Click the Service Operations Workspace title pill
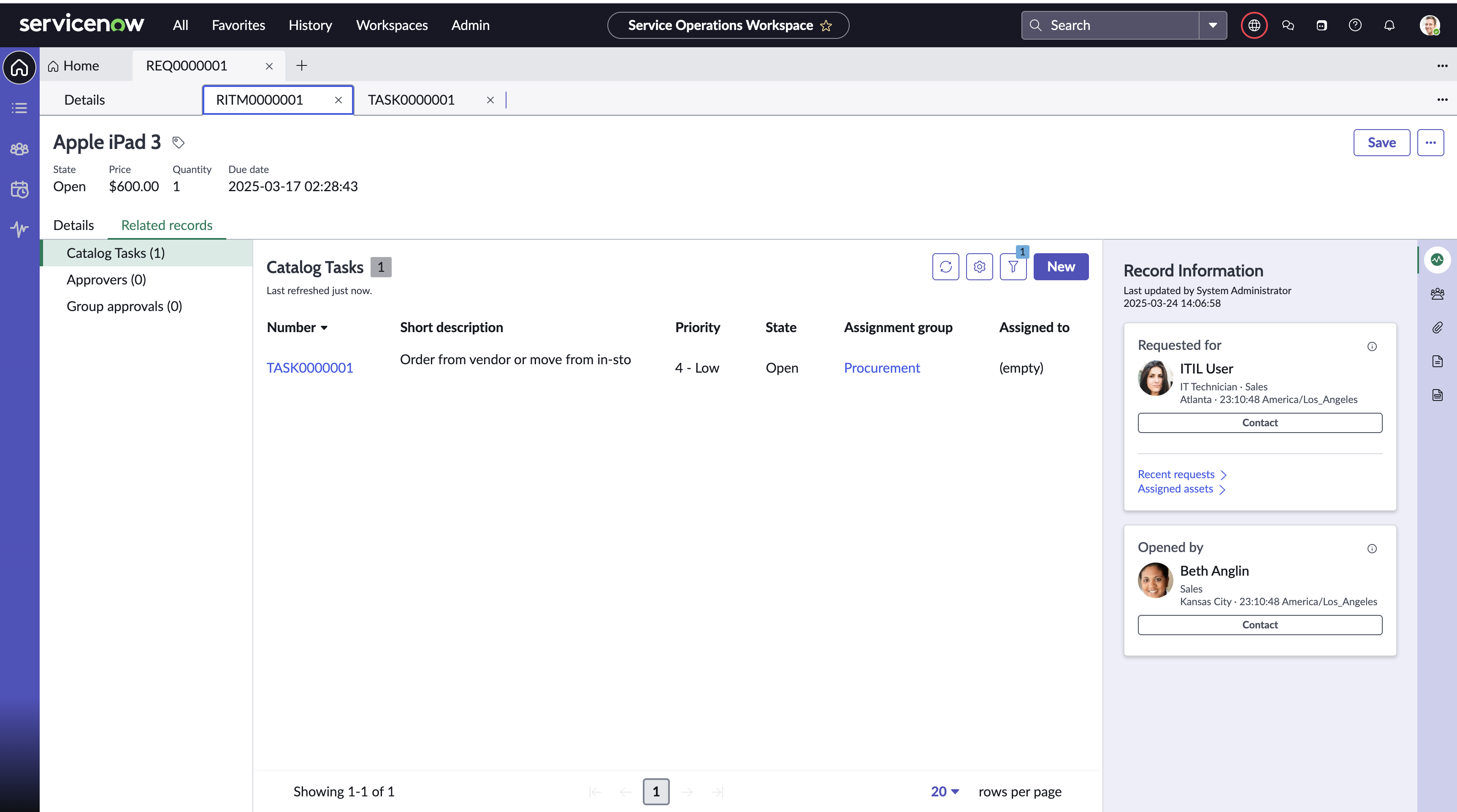Screen dimensions: 1457x812 (x=728, y=25)
